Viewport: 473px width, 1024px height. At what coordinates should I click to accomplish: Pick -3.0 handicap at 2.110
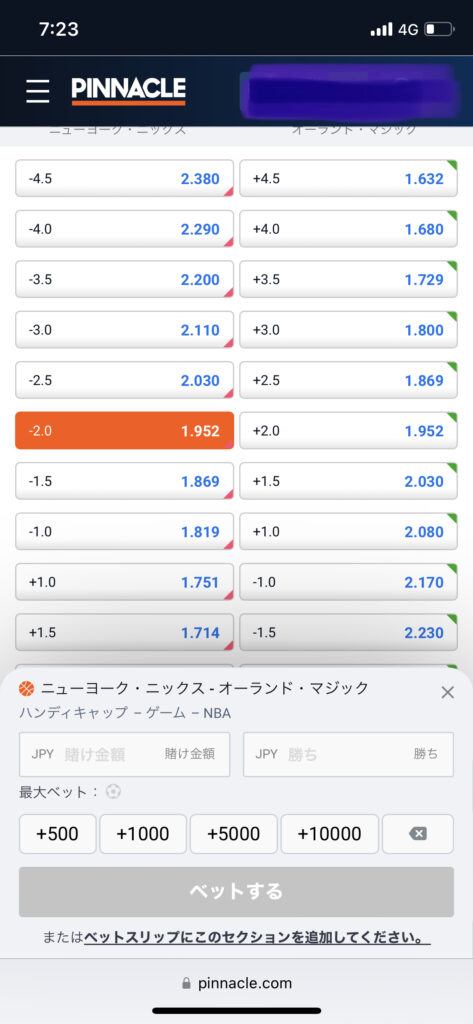124,330
